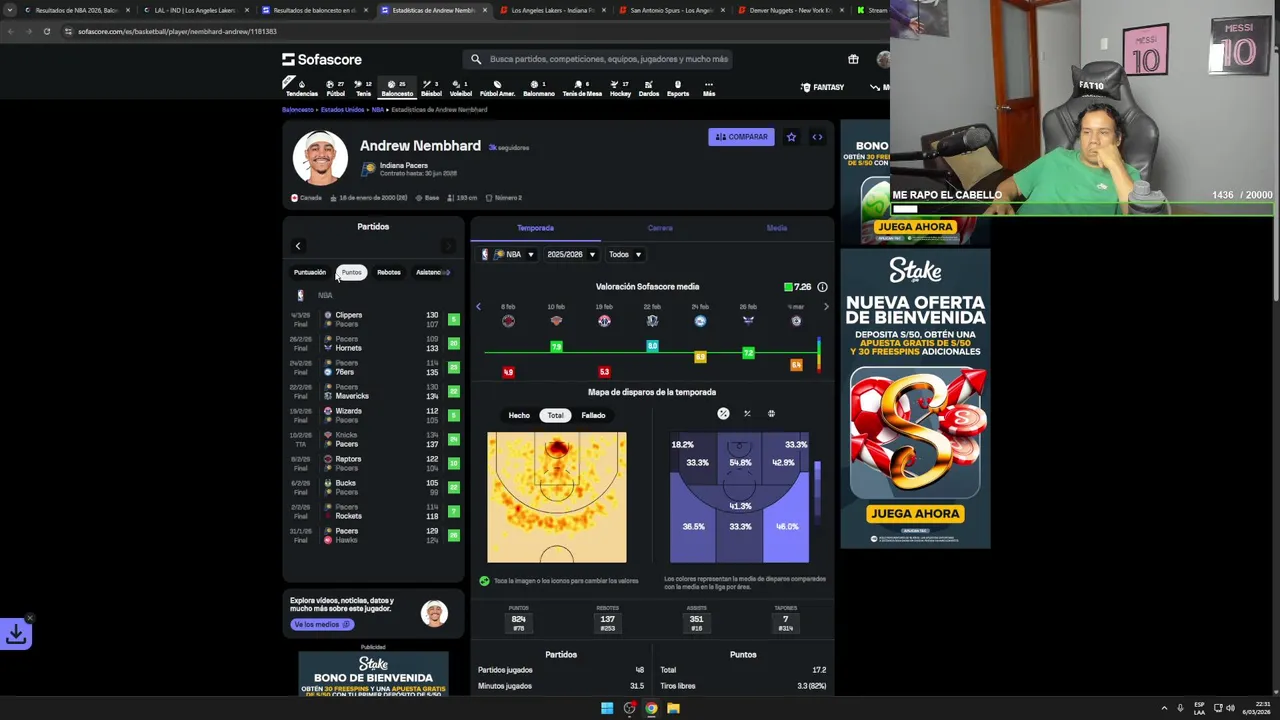Open the Esports section icon

677,88
